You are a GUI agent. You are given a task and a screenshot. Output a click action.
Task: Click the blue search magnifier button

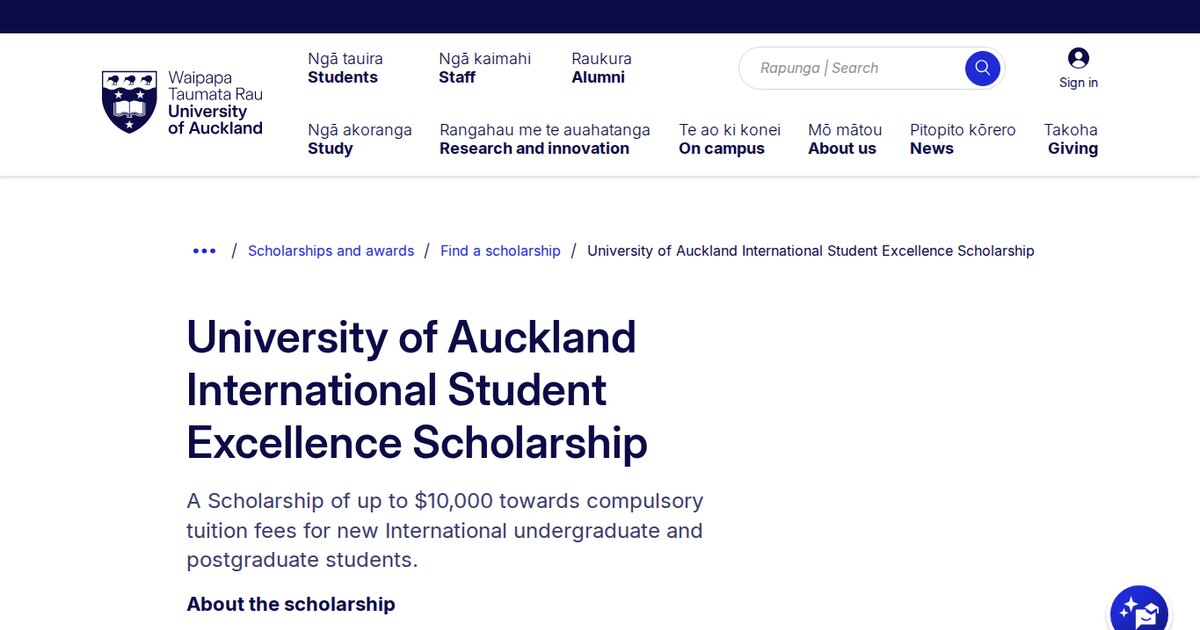(x=983, y=68)
